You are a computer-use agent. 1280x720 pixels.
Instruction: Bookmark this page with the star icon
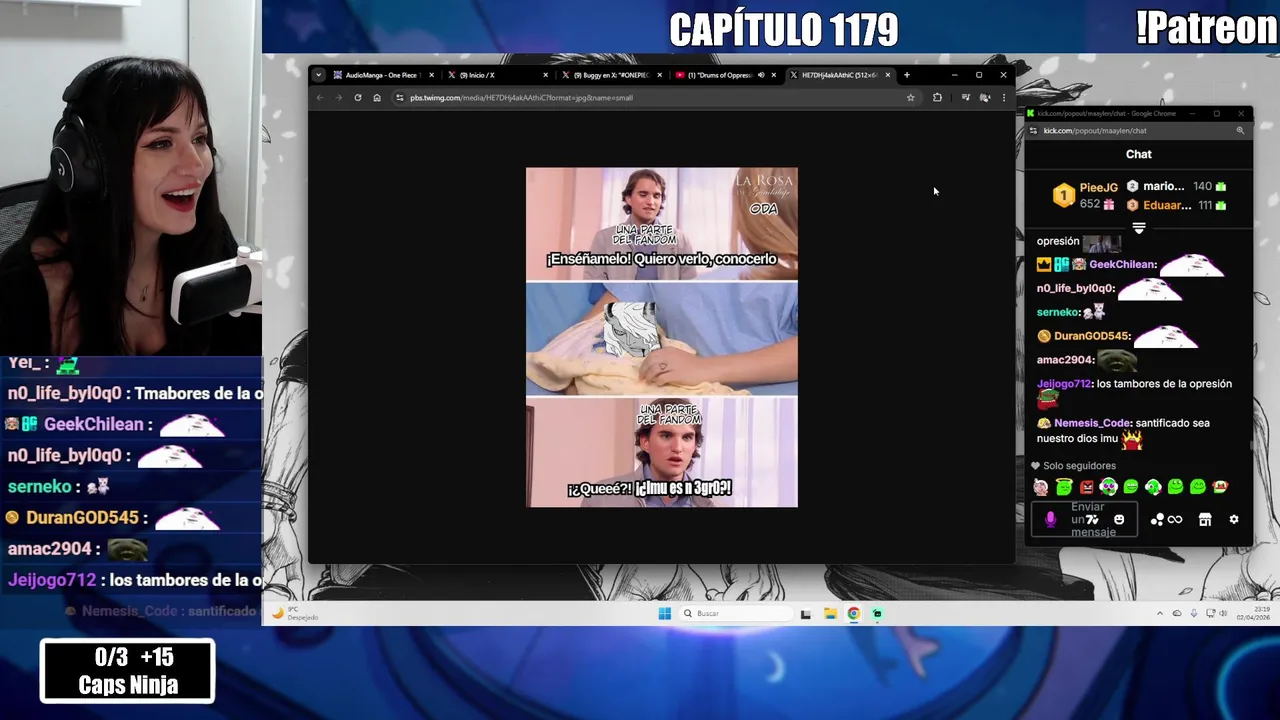click(x=910, y=98)
